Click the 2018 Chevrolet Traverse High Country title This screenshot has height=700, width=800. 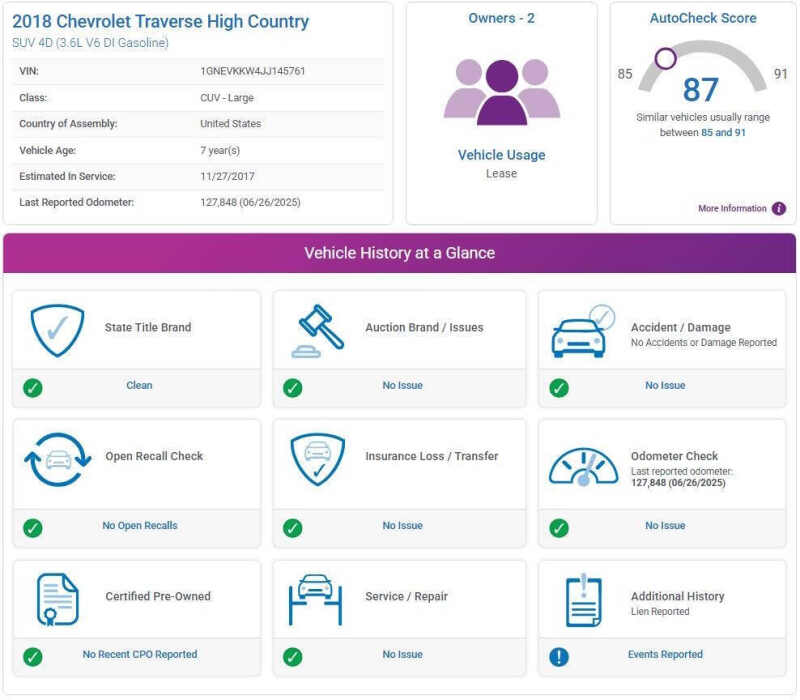pyautogui.click(x=160, y=22)
